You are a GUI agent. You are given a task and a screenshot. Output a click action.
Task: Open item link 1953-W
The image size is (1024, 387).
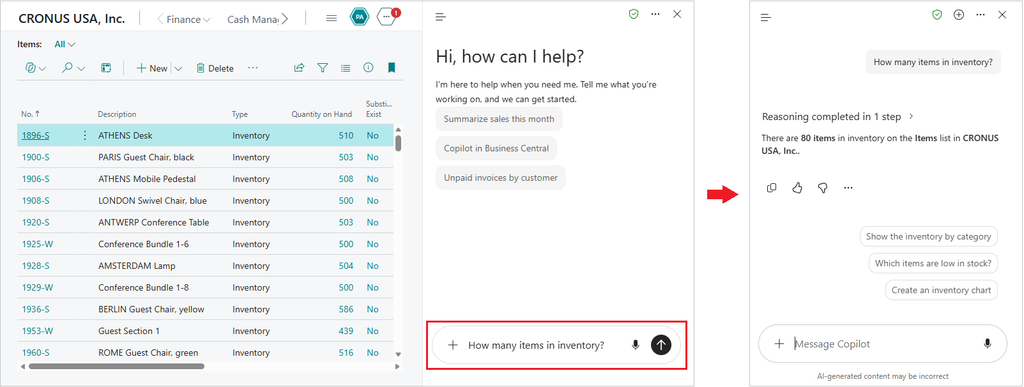pyautogui.click(x=37, y=331)
